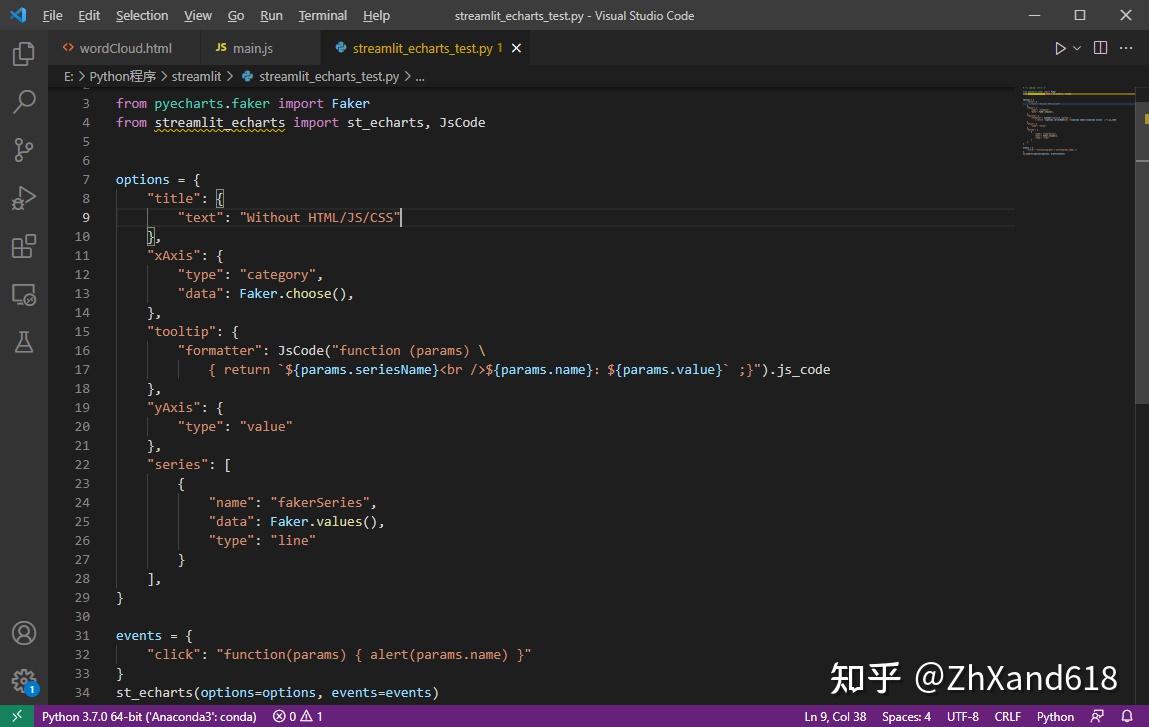Open the Explorer view in the activity bar
The image size is (1149, 727).
point(23,55)
